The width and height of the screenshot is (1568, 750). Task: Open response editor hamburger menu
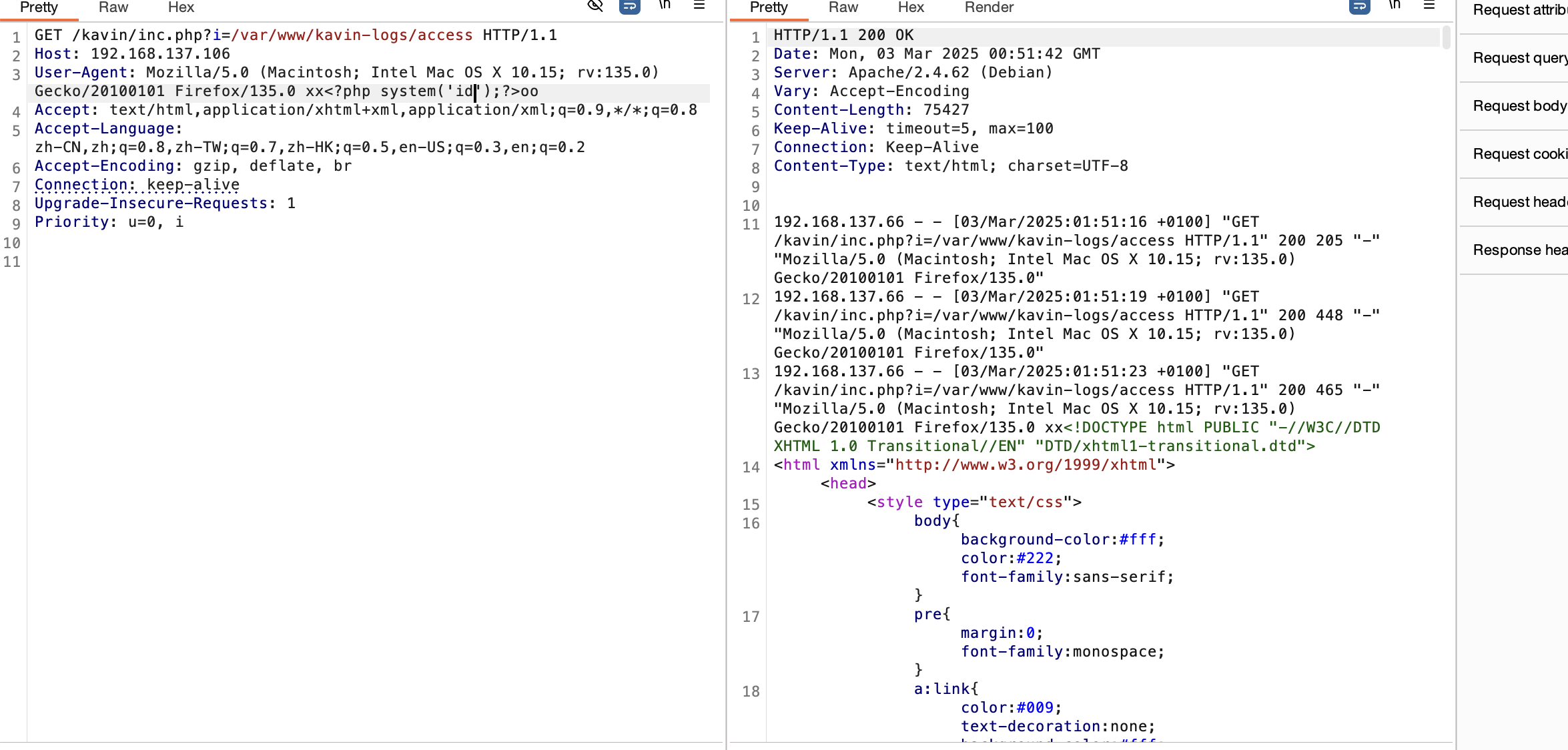click(x=1429, y=6)
